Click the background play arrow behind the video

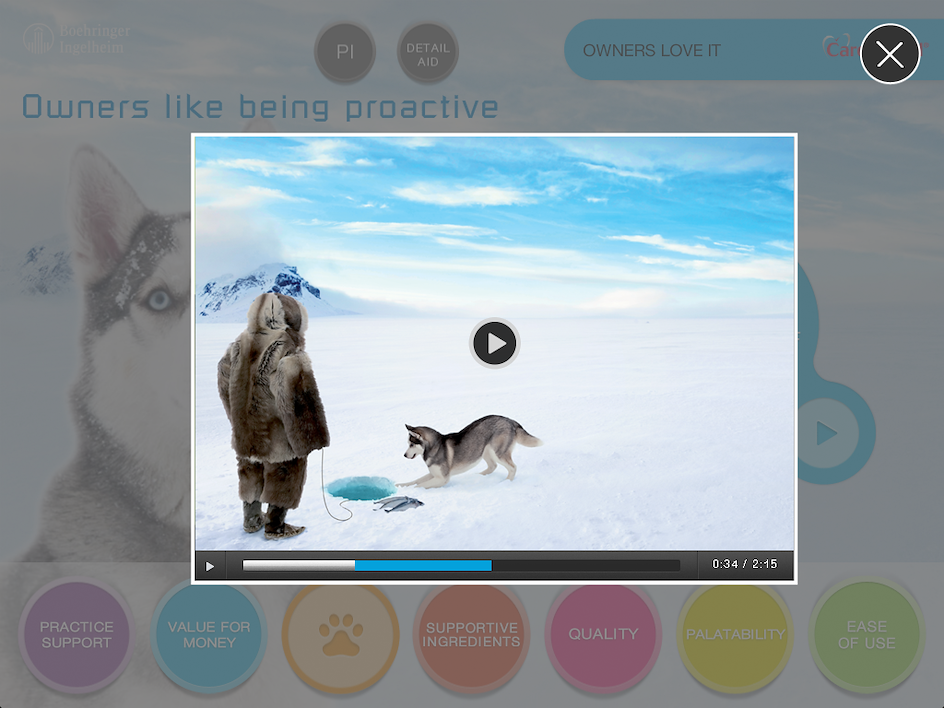pos(828,433)
